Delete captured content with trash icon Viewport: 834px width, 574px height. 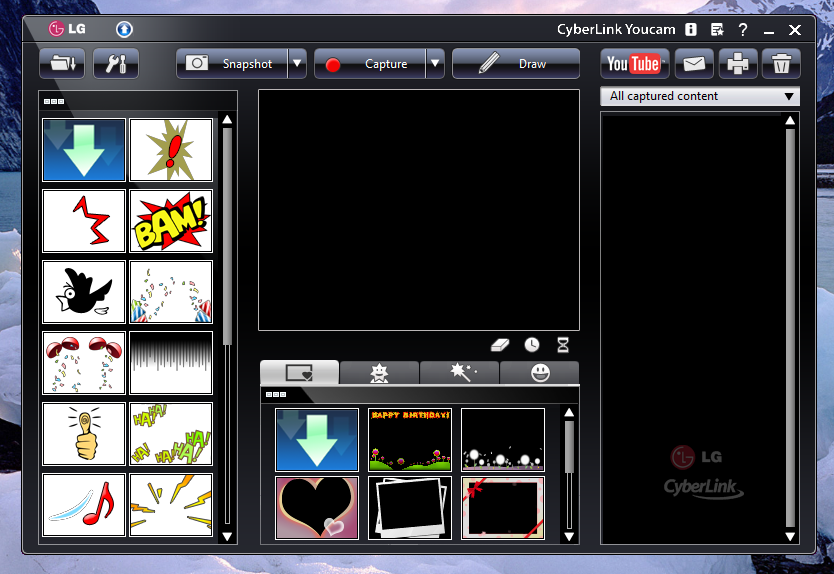(x=781, y=64)
